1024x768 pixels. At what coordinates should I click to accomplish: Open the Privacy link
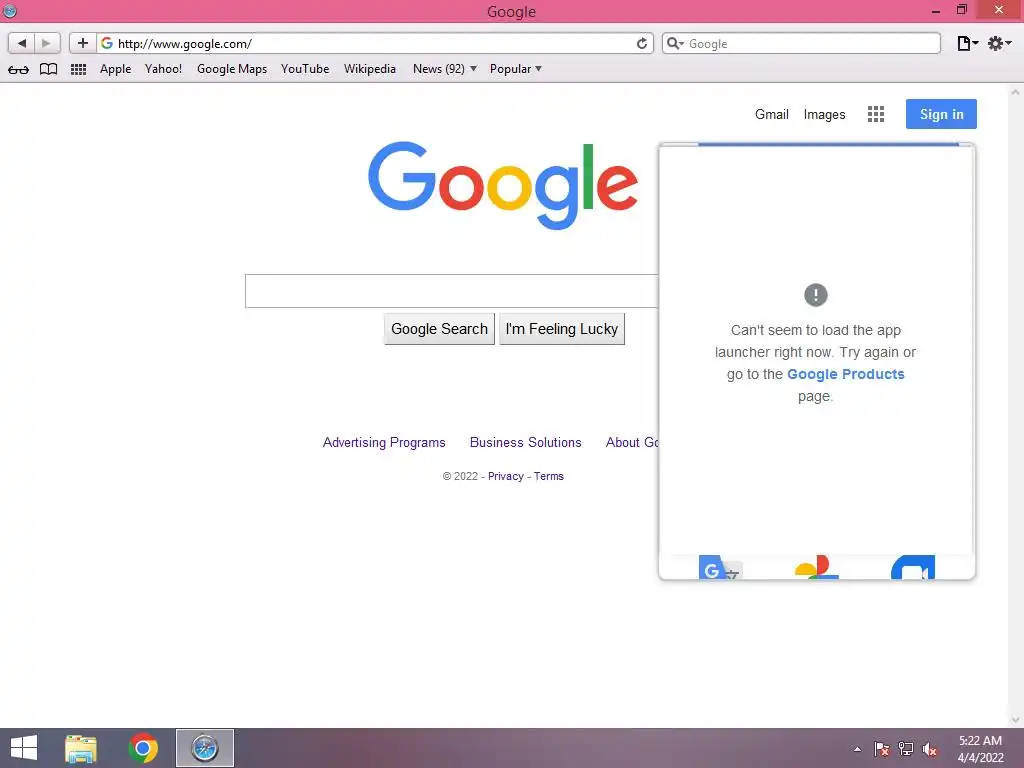[x=505, y=476]
